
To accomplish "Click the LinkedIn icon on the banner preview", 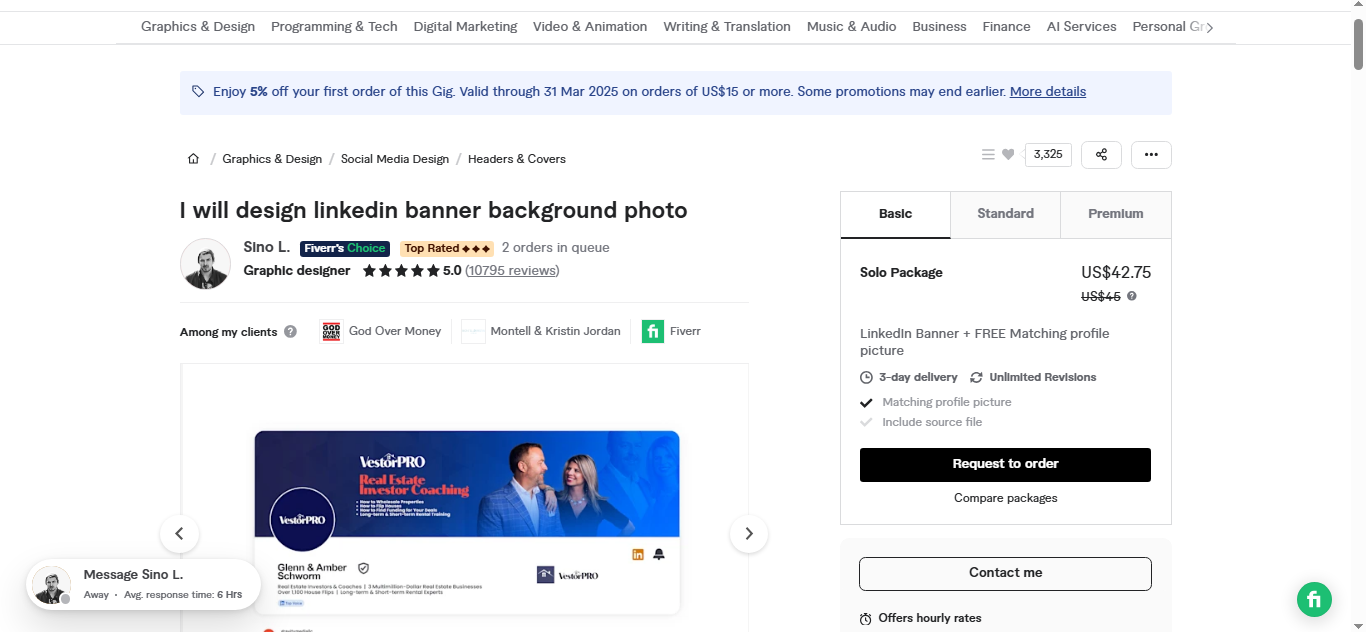I will click(x=638, y=553).
